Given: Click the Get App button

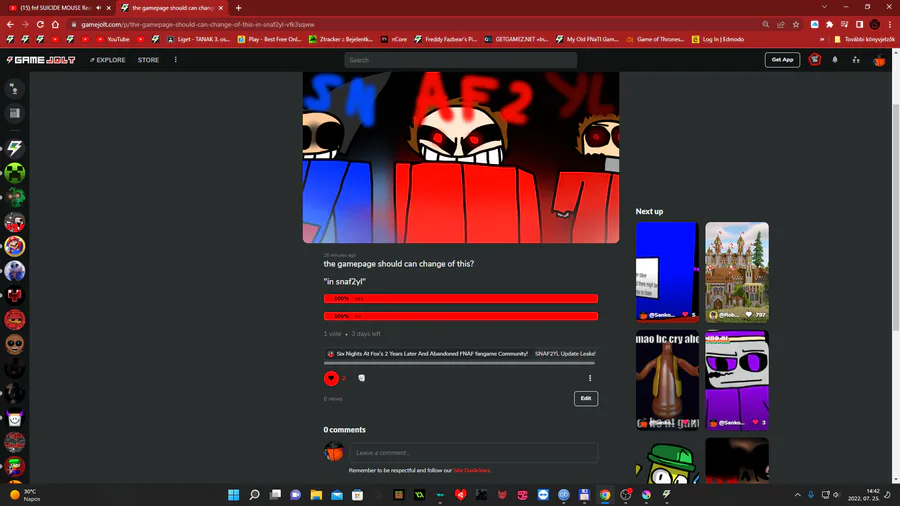Looking at the screenshot, I should (x=782, y=60).
